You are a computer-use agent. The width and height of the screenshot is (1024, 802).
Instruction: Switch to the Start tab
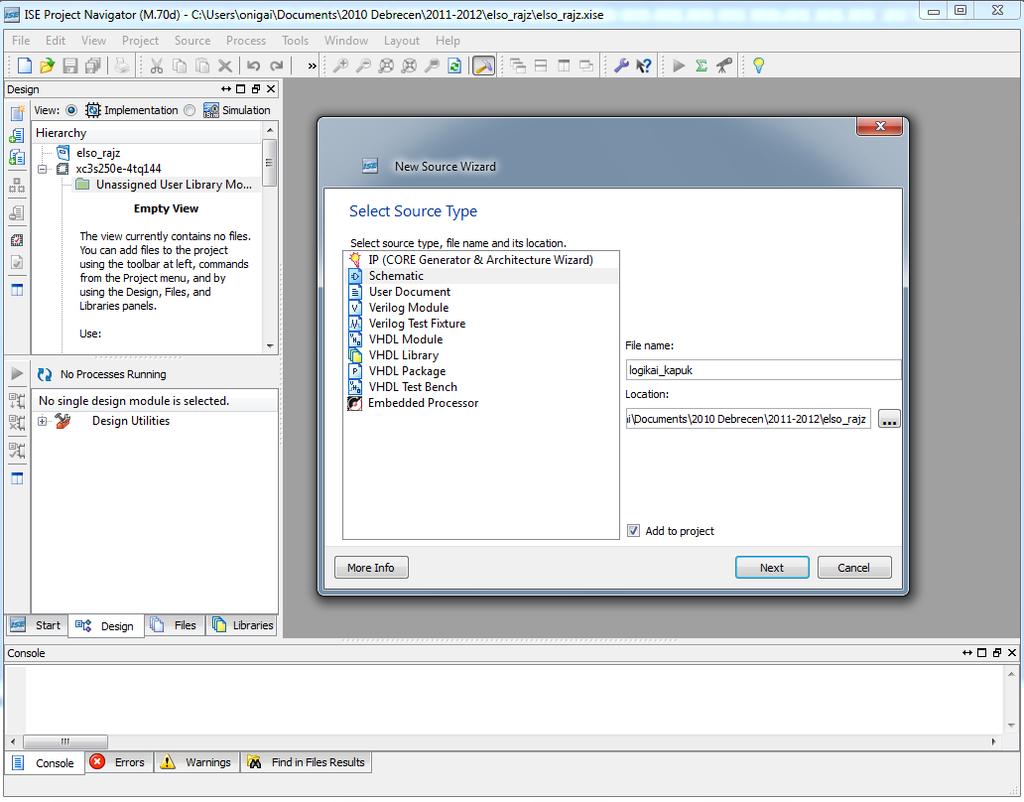point(36,626)
